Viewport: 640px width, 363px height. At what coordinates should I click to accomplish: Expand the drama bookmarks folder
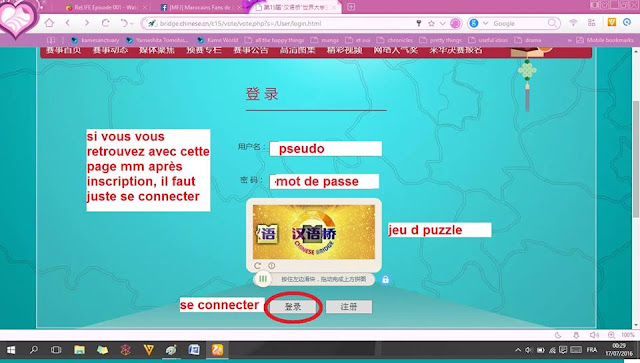[x=528, y=40]
